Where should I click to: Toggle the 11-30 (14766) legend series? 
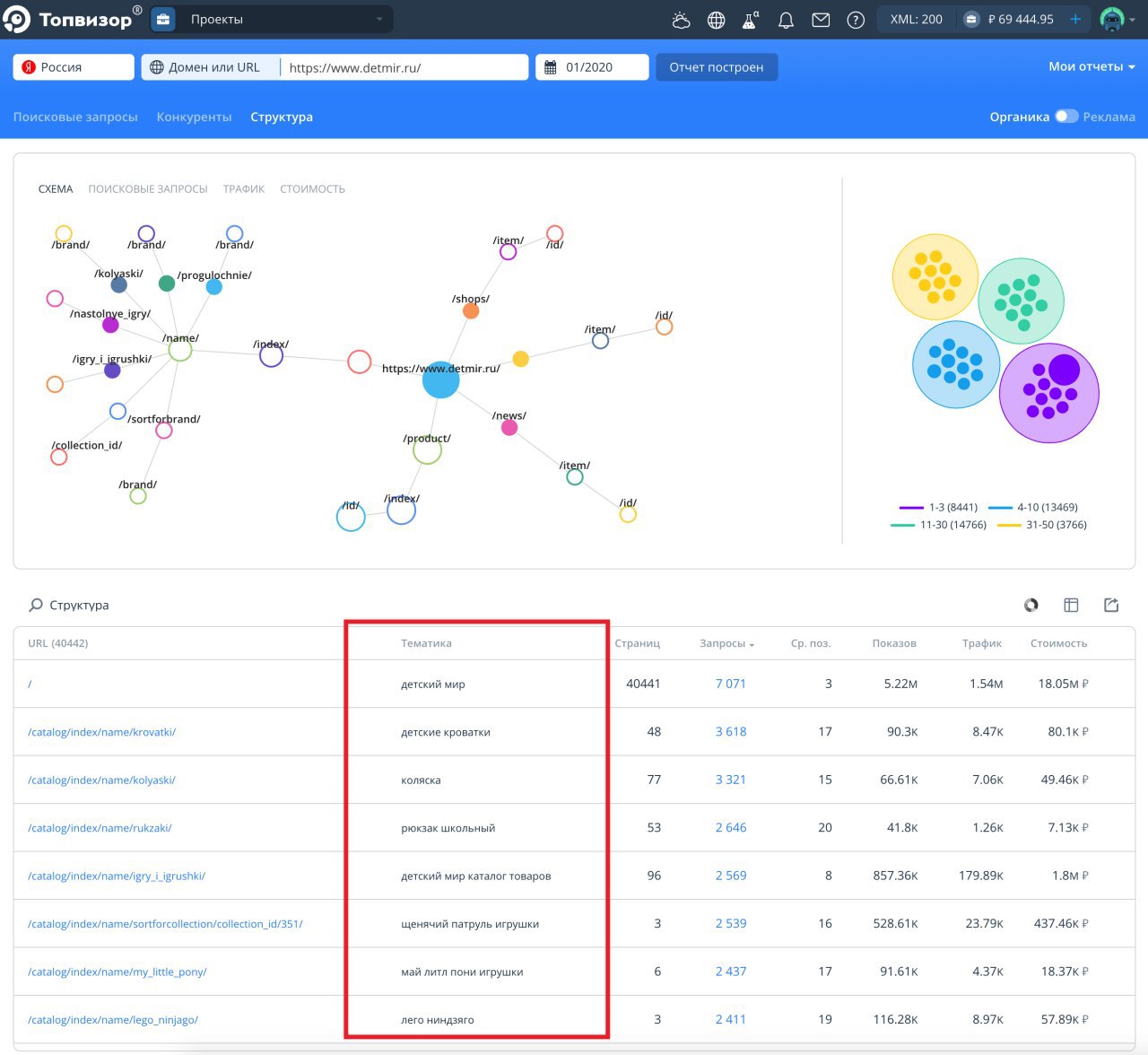pos(938,525)
